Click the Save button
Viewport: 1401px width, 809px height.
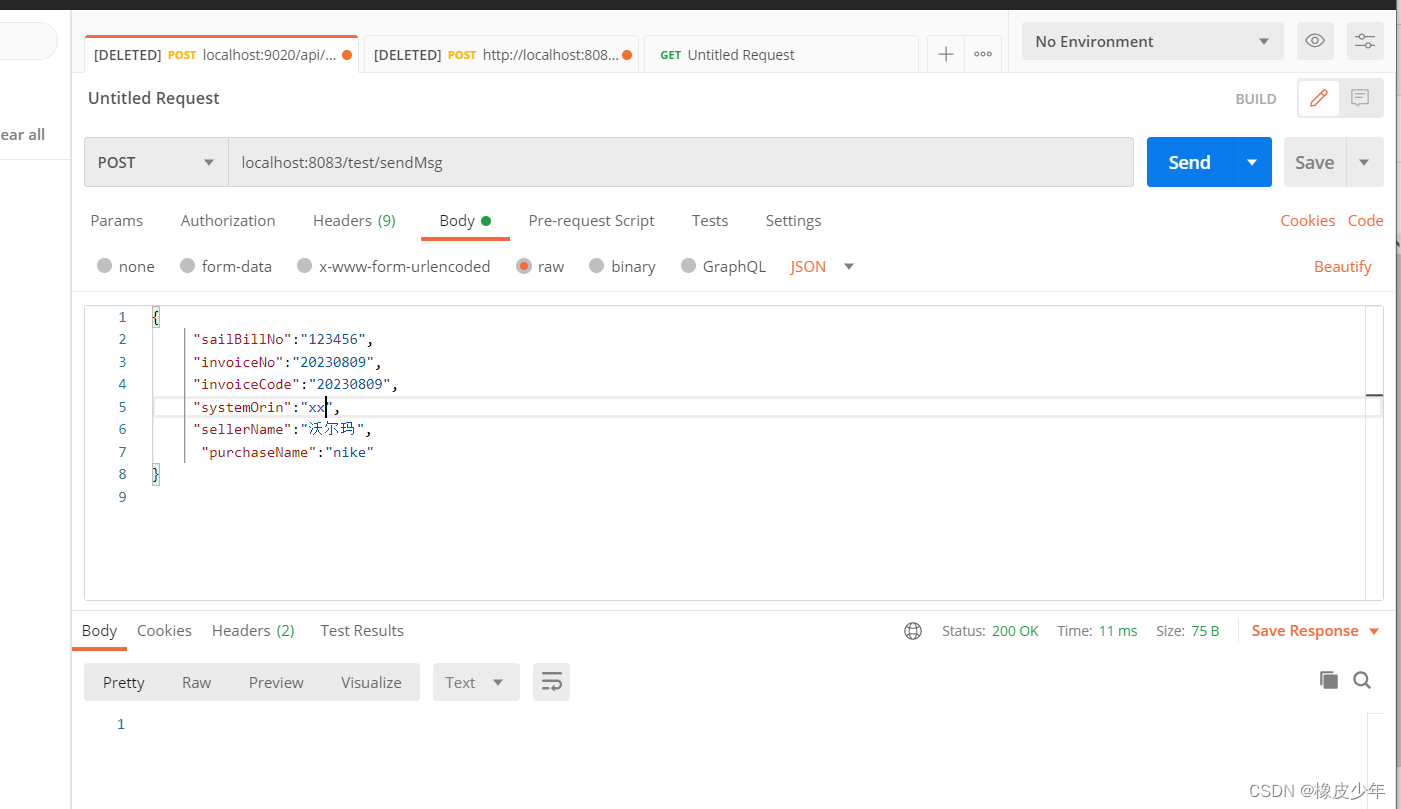tap(1315, 162)
